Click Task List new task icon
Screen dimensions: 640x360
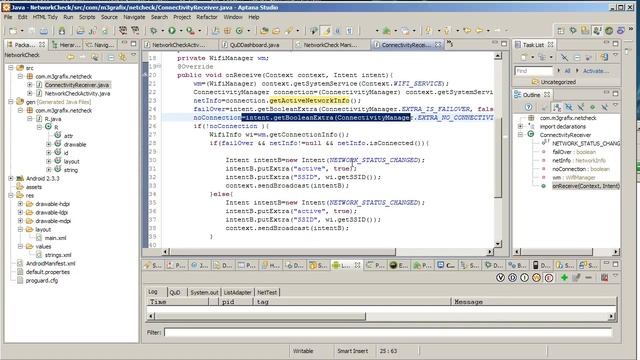point(524,58)
